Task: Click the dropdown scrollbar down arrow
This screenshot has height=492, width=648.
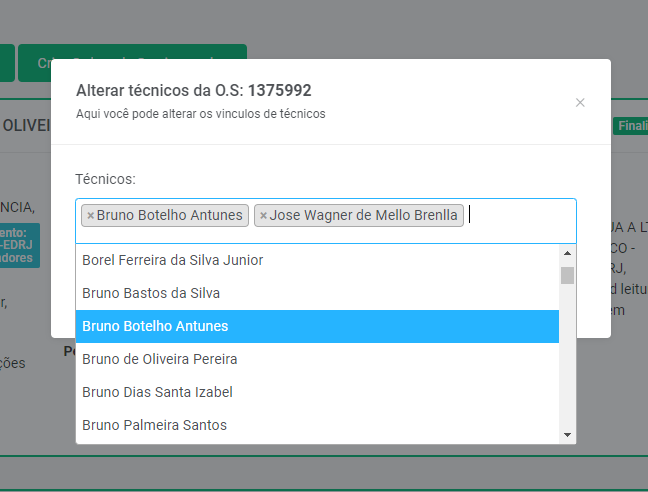Action: (567, 435)
